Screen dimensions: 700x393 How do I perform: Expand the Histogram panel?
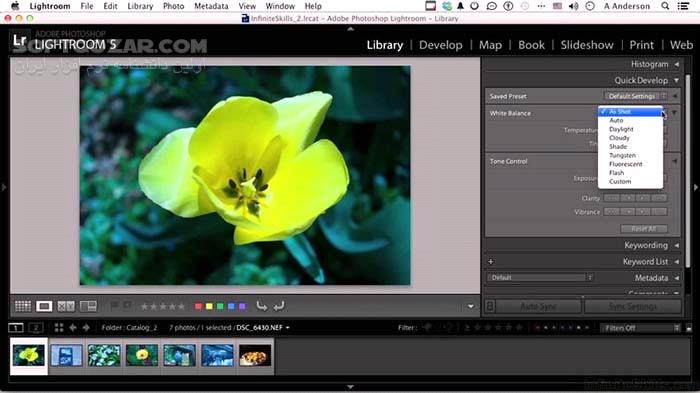pyautogui.click(x=677, y=64)
